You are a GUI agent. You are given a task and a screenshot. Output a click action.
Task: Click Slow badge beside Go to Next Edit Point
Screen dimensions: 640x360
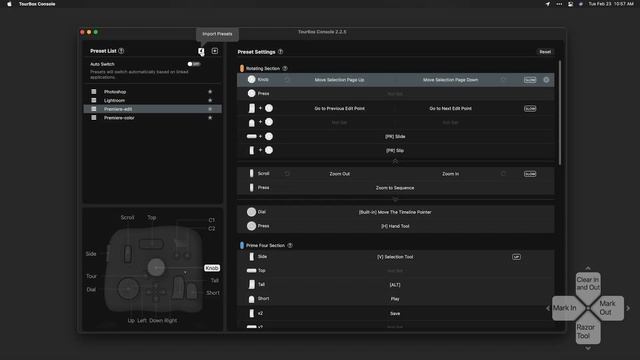tap(530, 109)
